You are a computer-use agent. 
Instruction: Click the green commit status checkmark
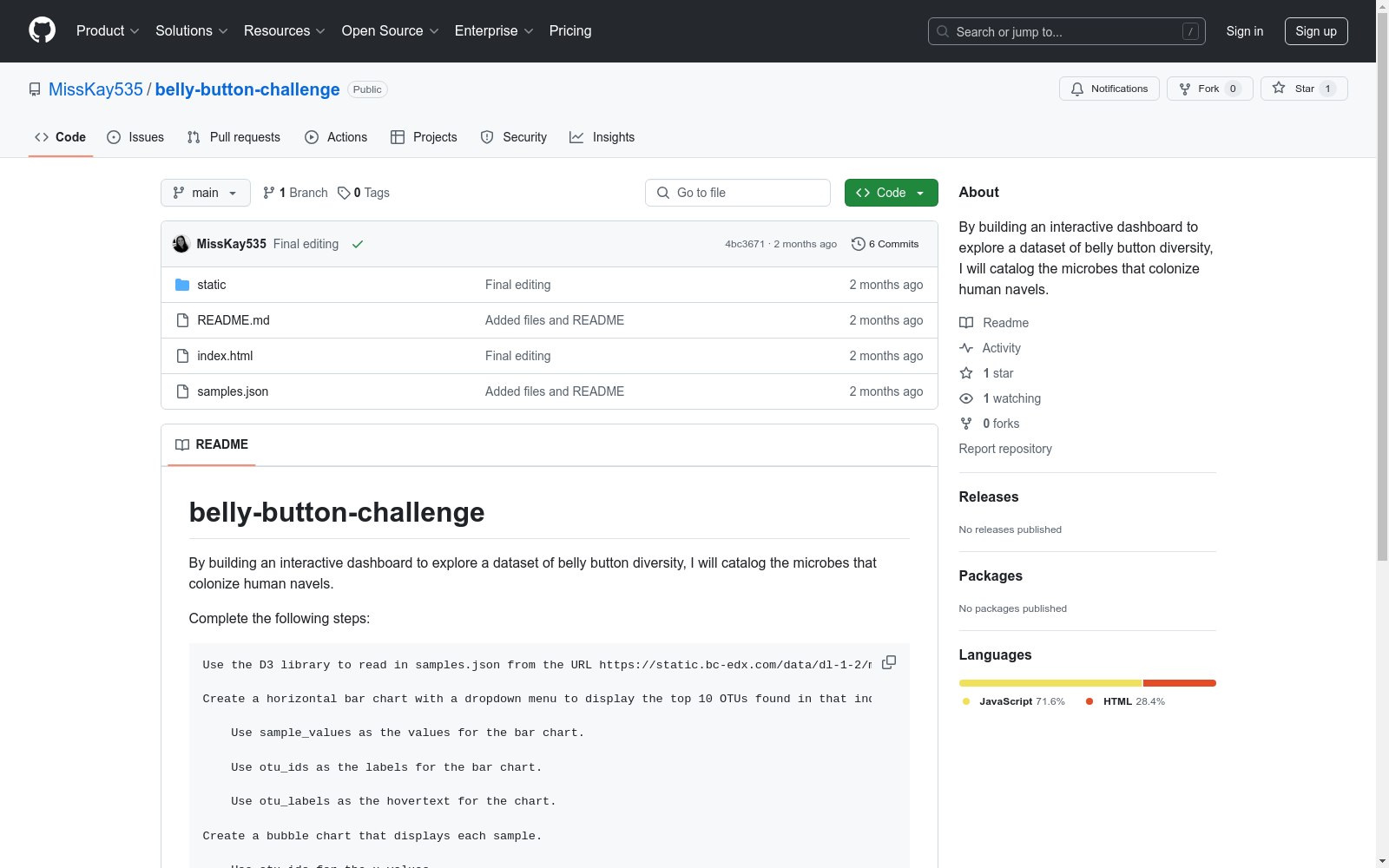coord(357,244)
